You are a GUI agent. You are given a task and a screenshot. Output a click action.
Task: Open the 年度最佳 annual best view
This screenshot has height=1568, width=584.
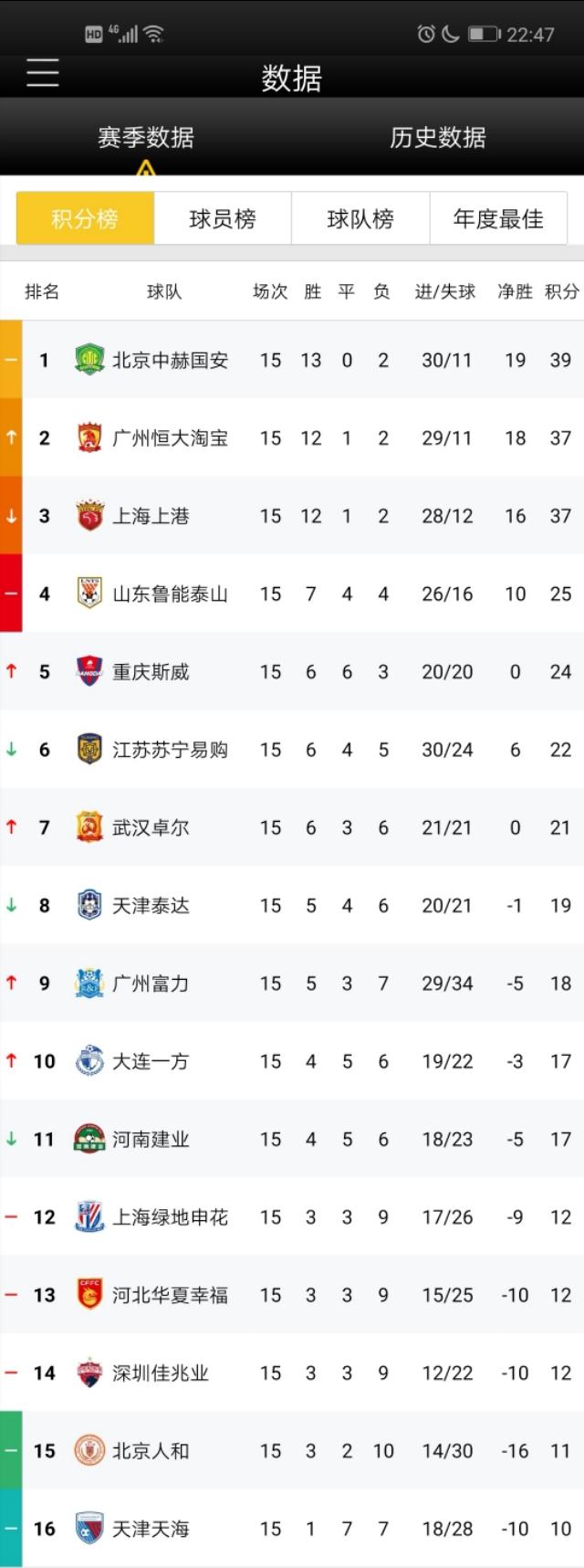coord(498,218)
